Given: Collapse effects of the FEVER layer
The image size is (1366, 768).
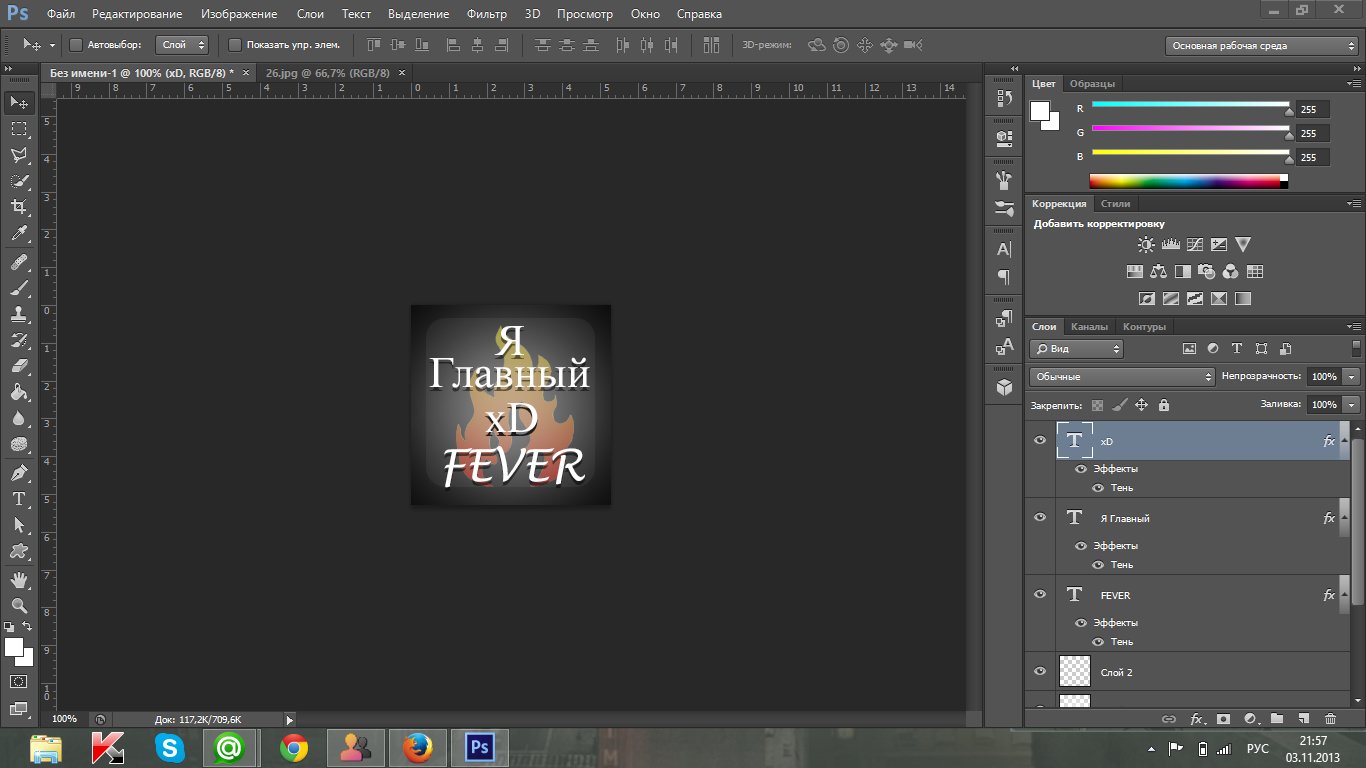Looking at the screenshot, I should click(x=1343, y=594).
